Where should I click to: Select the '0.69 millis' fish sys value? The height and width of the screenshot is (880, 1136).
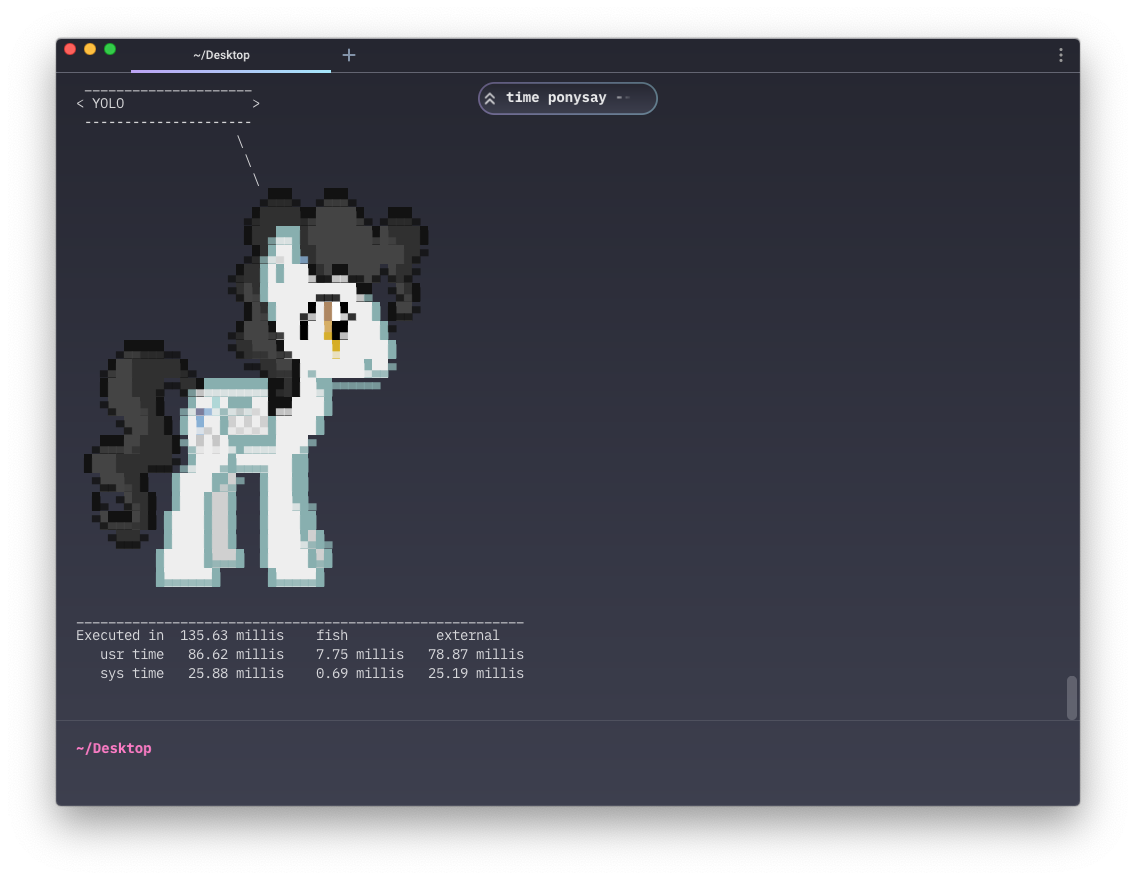(359, 673)
